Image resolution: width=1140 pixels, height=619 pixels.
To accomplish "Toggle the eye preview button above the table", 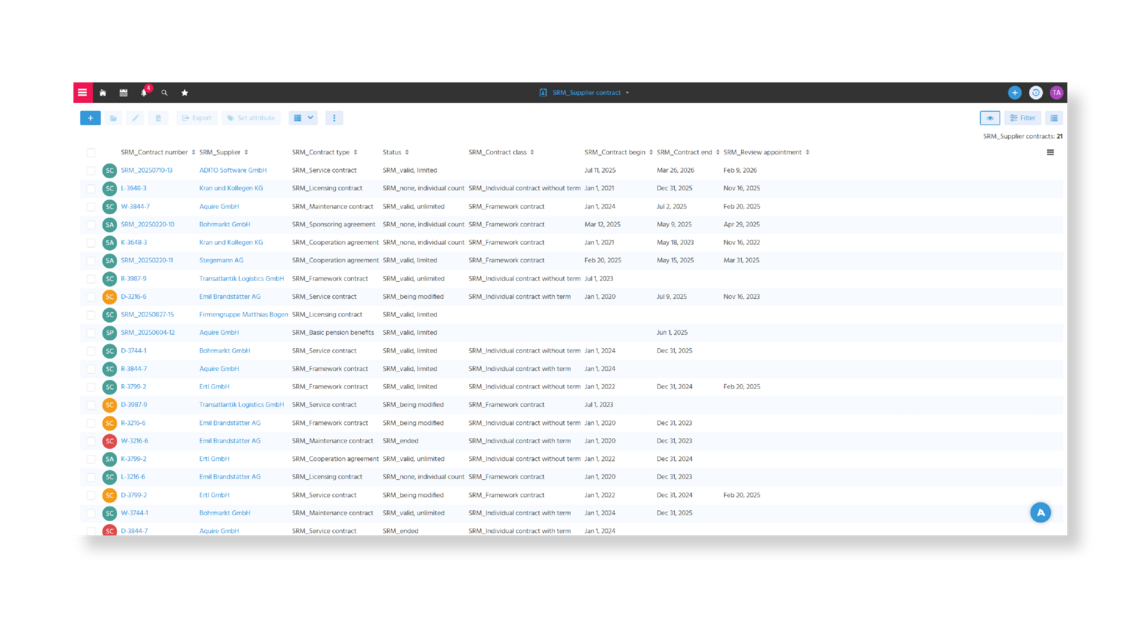I will point(989,117).
